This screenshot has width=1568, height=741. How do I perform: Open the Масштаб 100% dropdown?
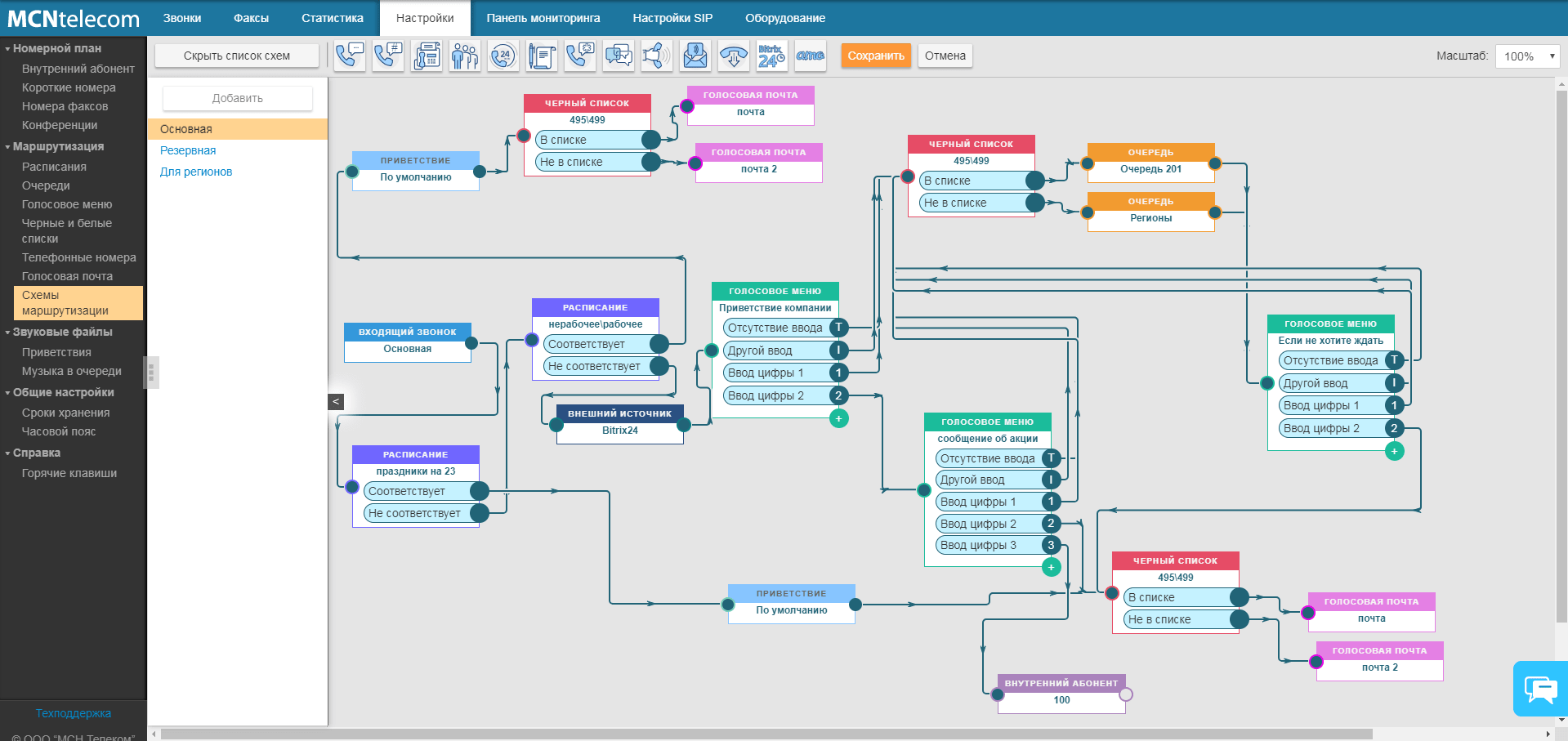[x=1527, y=56]
